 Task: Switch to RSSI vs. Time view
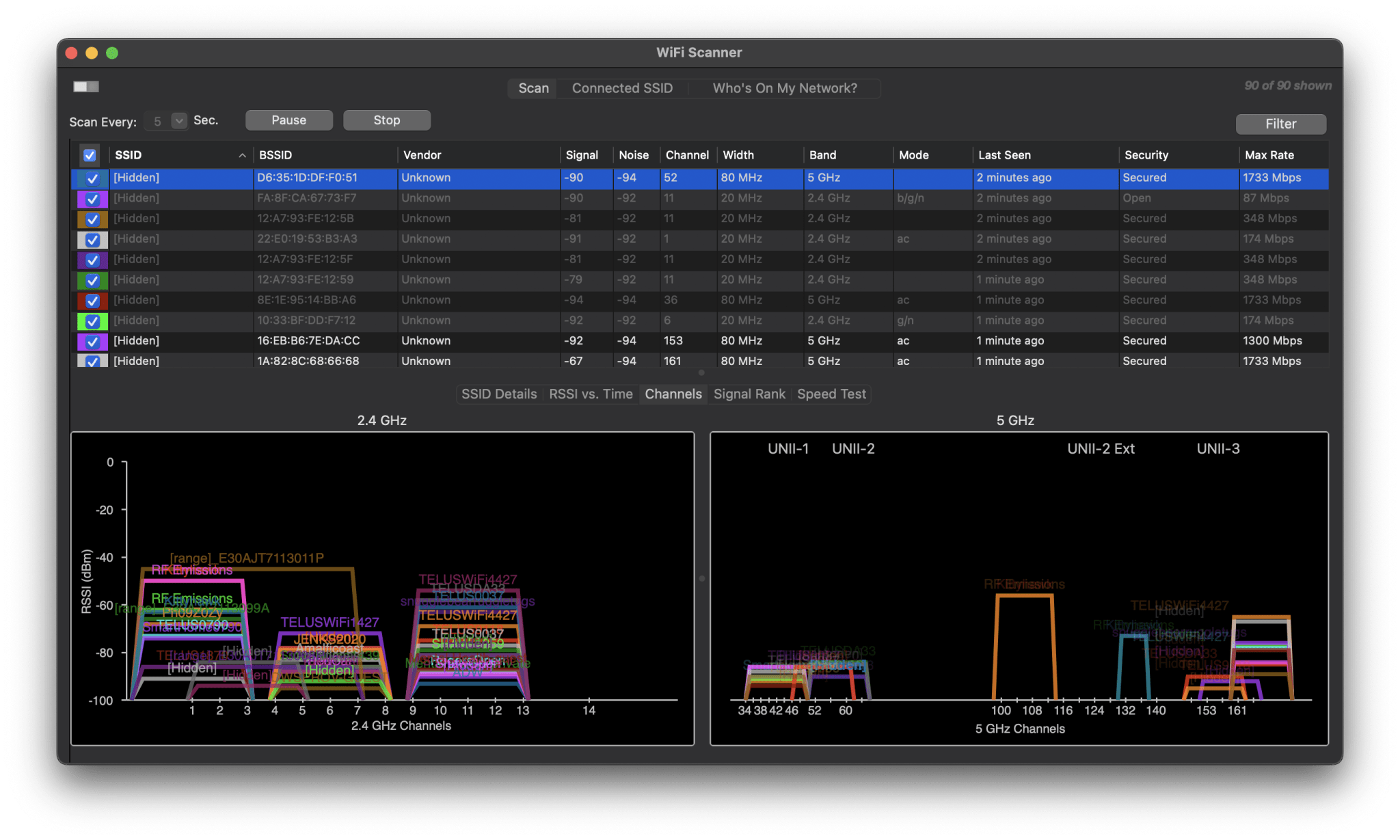click(591, 394)
